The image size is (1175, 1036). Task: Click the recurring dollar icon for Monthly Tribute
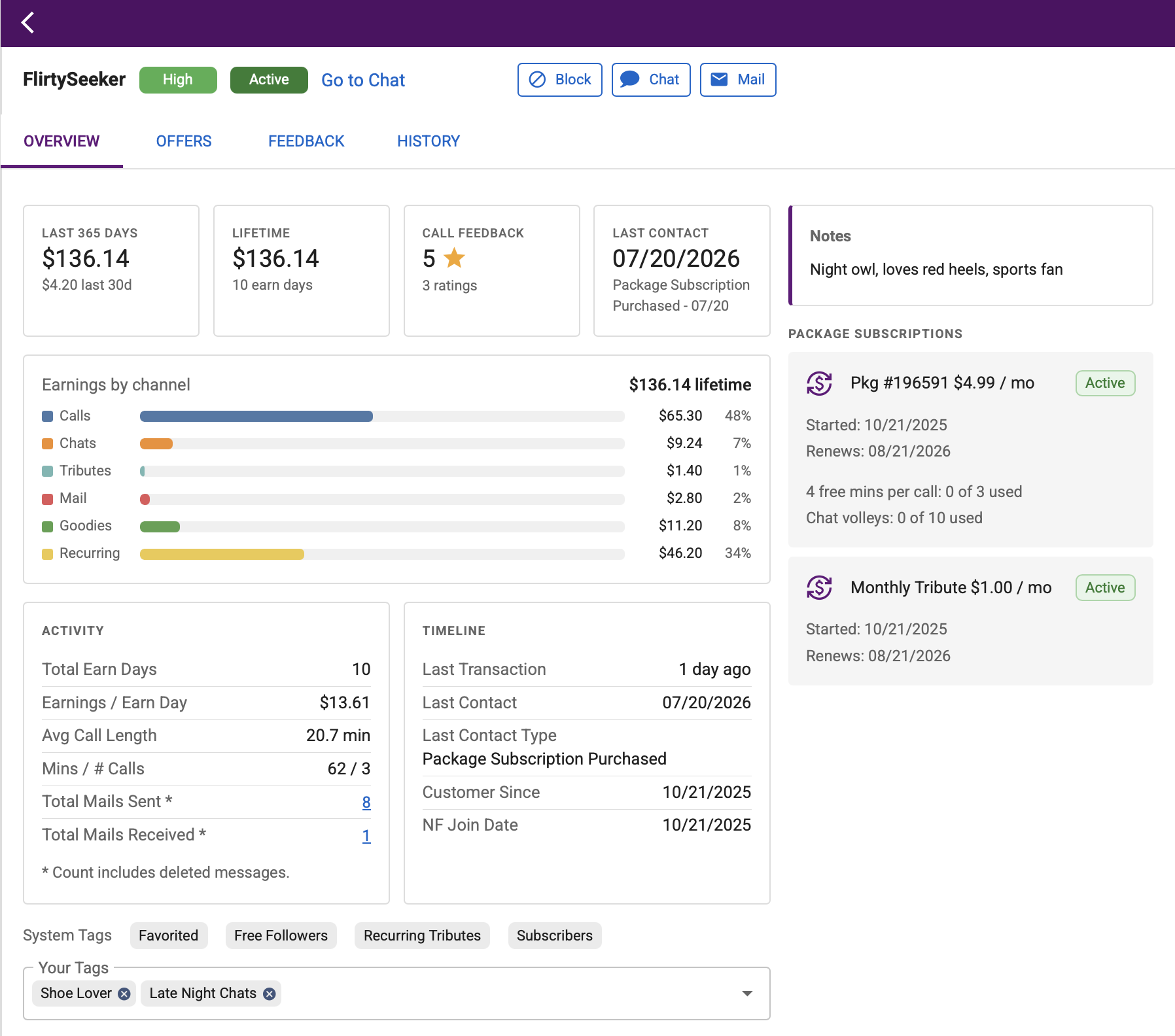[x=819, y=587]
